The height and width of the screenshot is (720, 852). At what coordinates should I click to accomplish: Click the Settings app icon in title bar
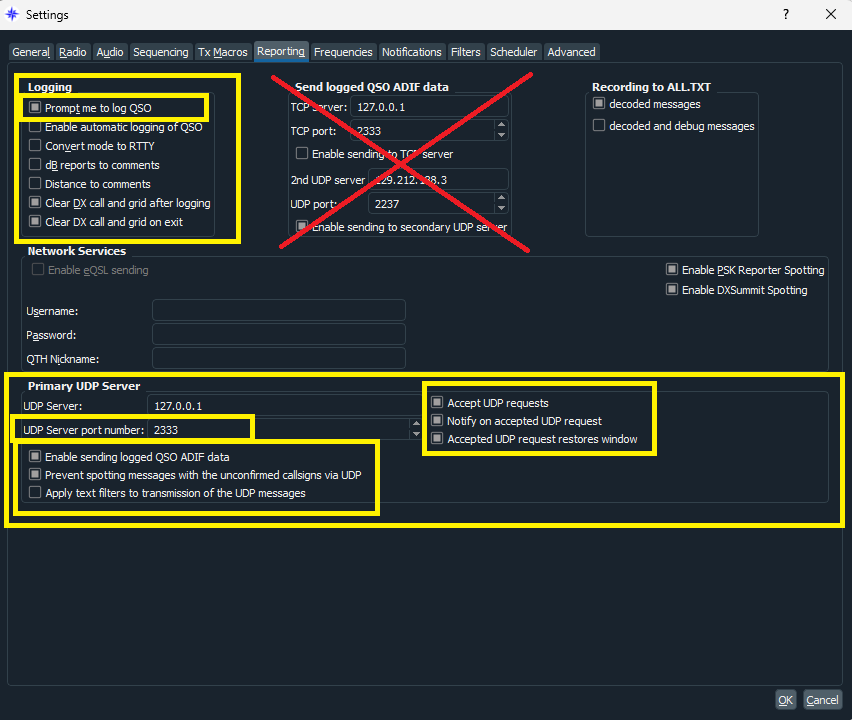click(x=12, y=15)
